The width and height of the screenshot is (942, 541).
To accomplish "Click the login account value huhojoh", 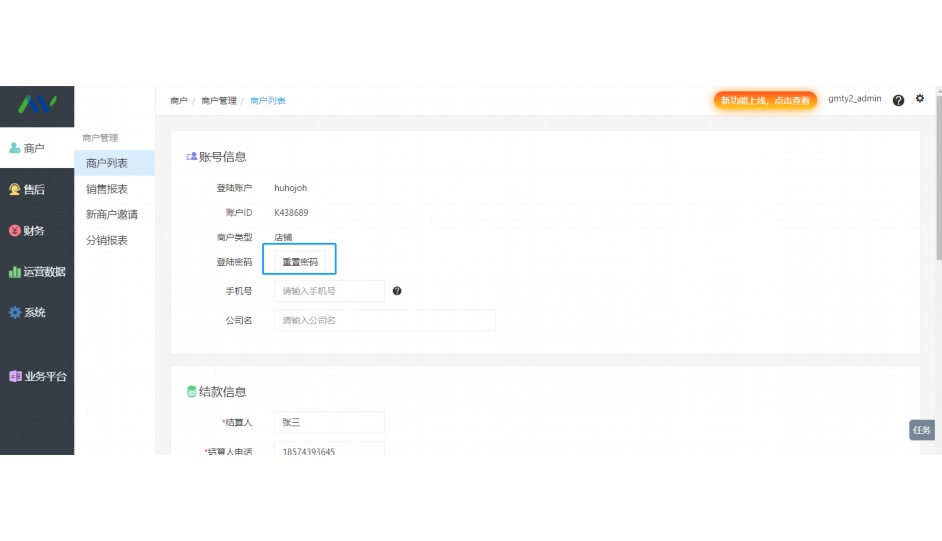I will click(x=291, y=188).
